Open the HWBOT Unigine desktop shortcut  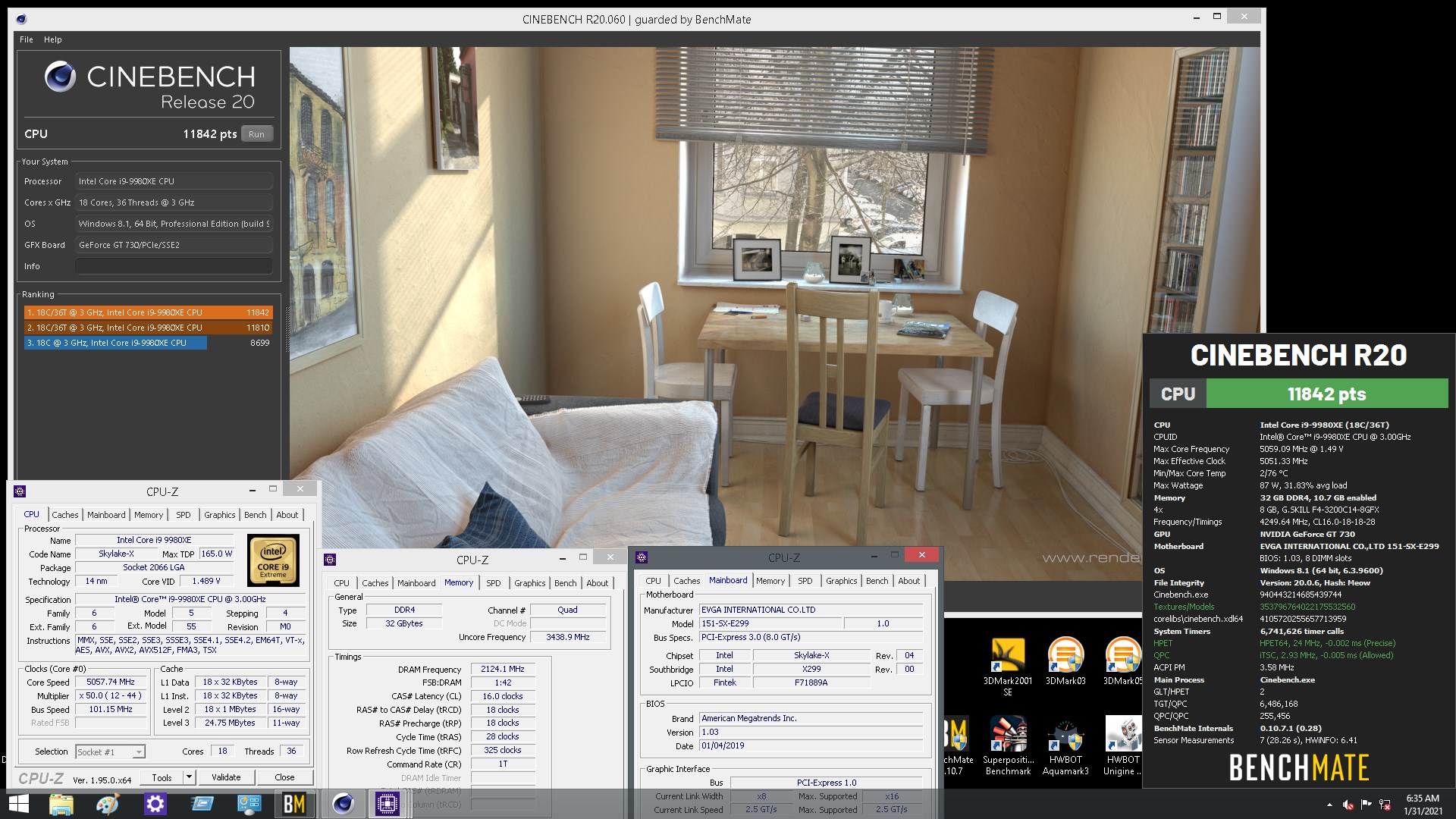(1122, 745)
